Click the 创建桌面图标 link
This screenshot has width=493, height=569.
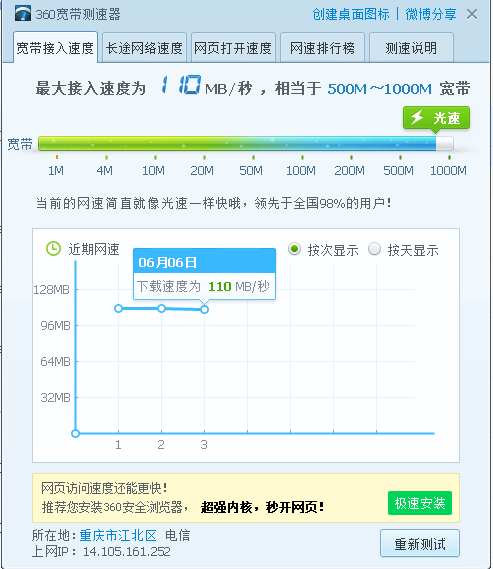(351, 15)
